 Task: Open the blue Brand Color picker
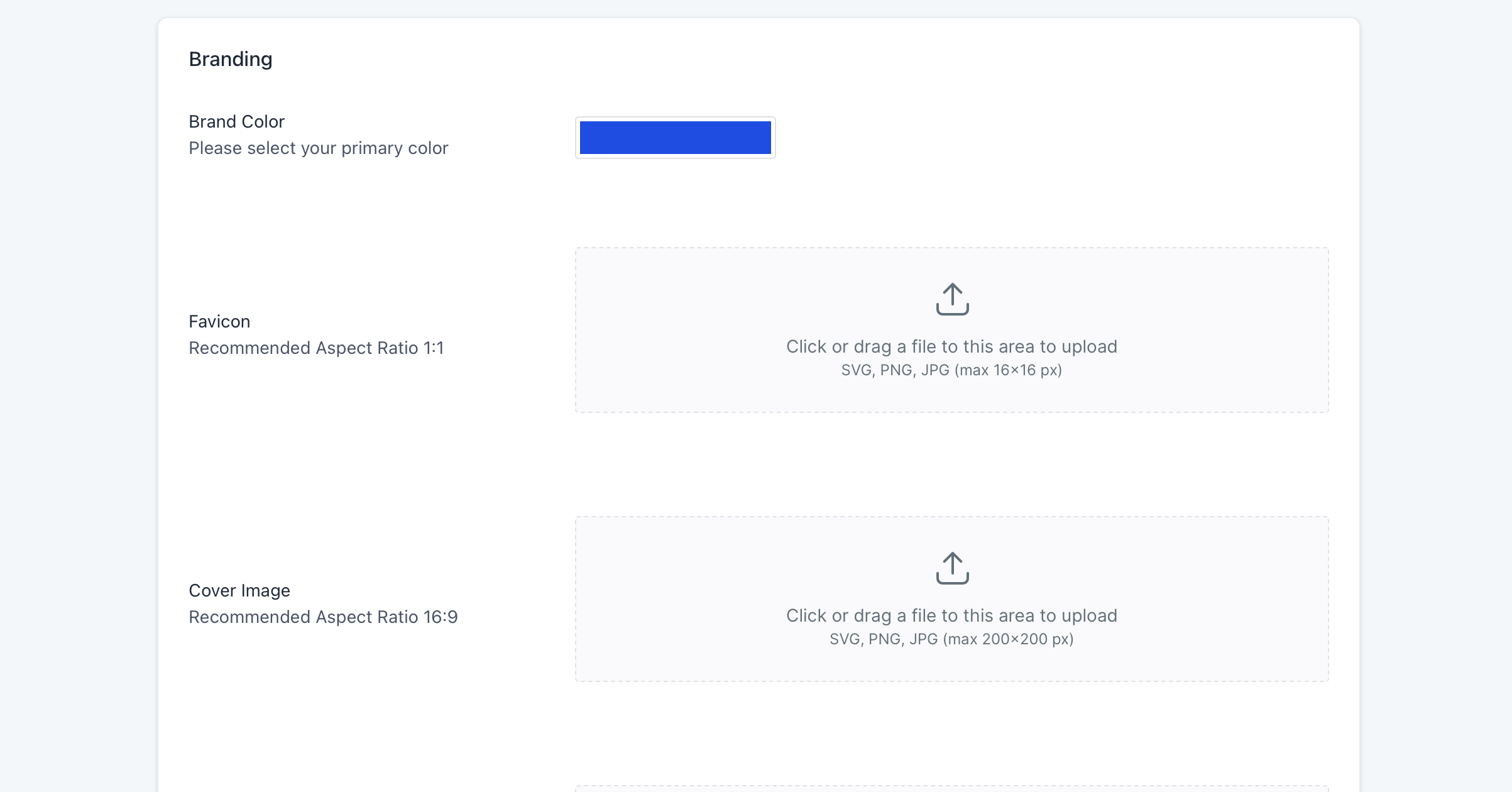(x=675, y=138)
